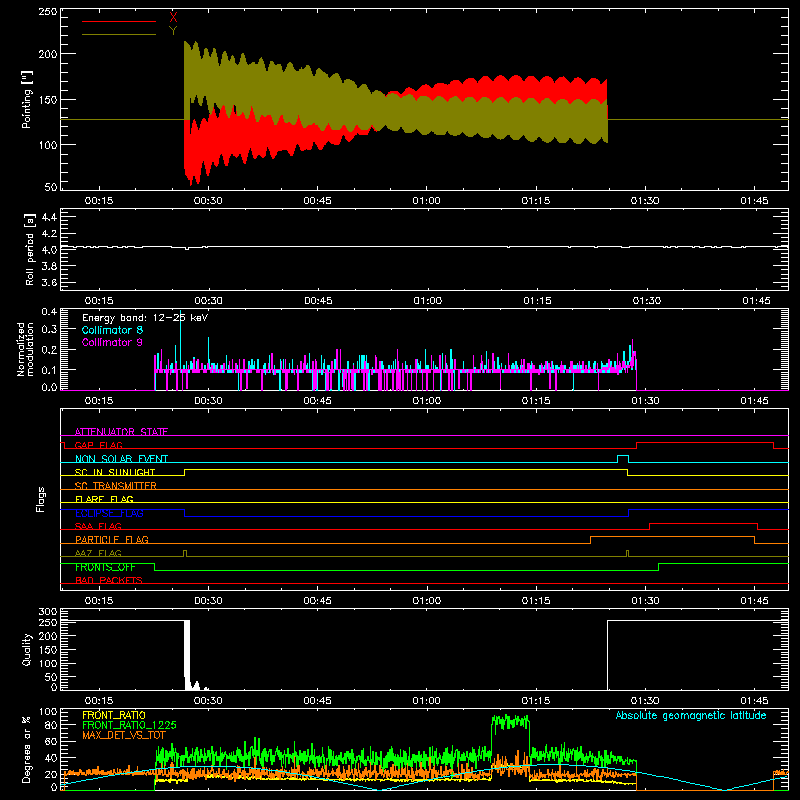
Task: Click the blue ECLIPSE_FLAG label
Action: click(109, 513)
